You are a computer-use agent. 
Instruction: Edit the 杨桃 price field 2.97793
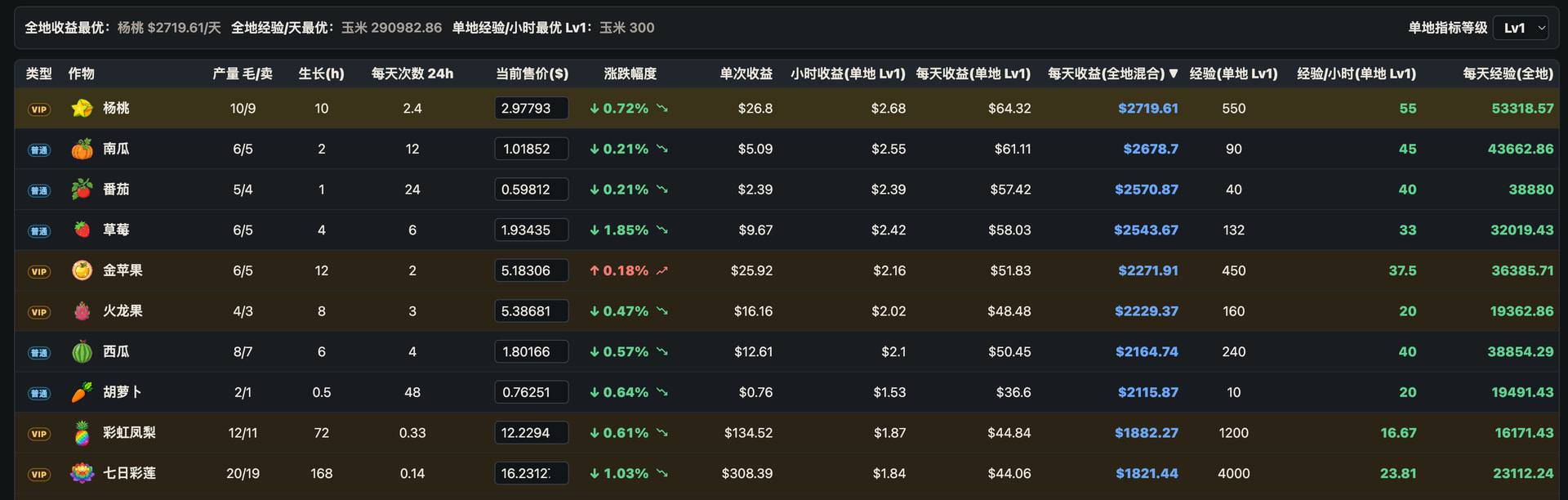click(532, 108)
